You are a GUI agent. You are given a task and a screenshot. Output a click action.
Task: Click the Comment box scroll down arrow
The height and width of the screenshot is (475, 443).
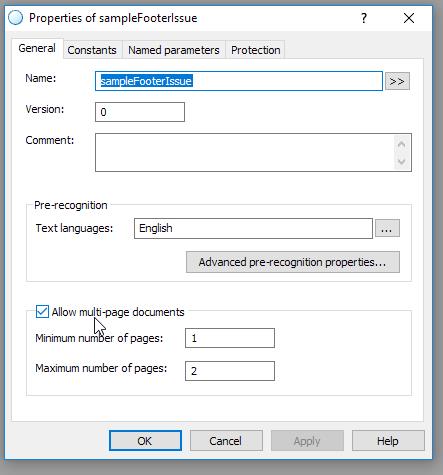click(x=402, y=161)
